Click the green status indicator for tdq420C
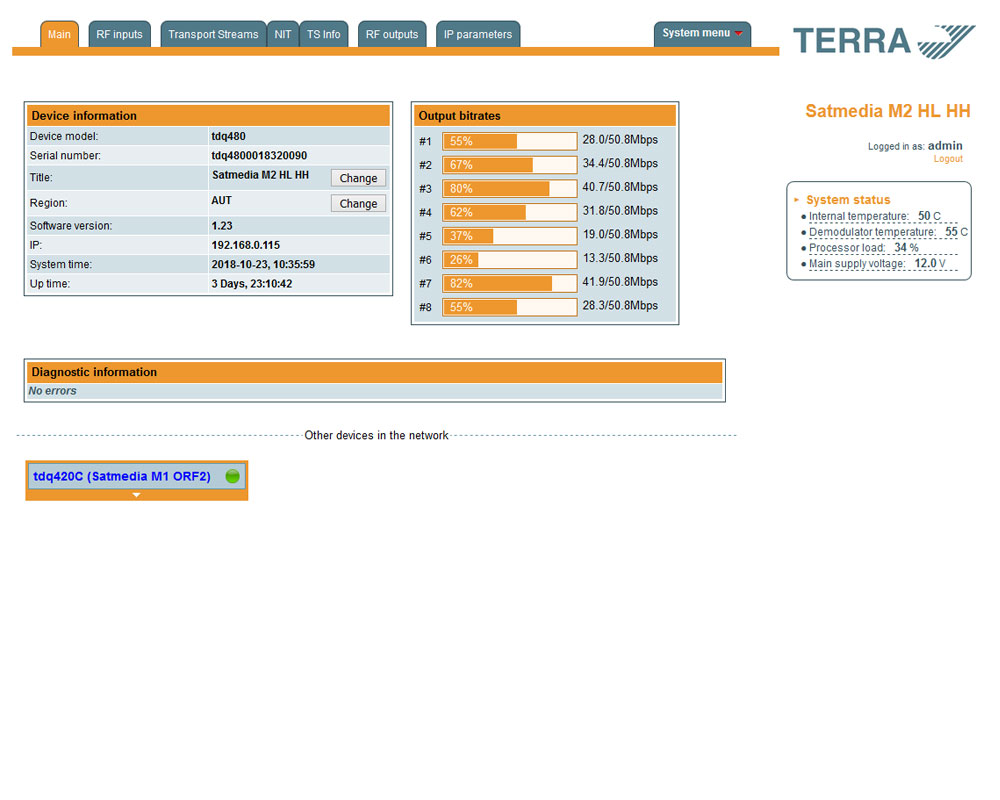Viewport: 1000px width, 800px height. tap(233, 477)
